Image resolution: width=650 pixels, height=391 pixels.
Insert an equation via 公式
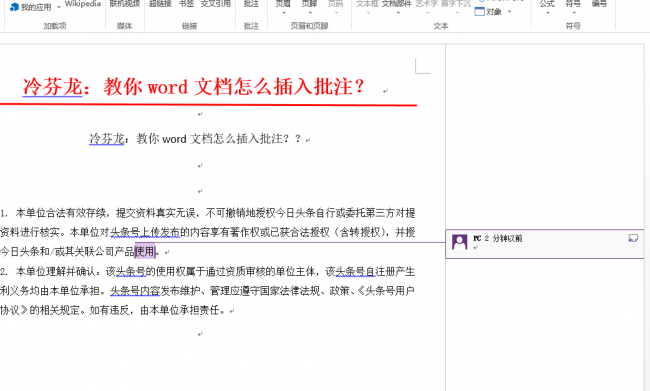point(547,7)
